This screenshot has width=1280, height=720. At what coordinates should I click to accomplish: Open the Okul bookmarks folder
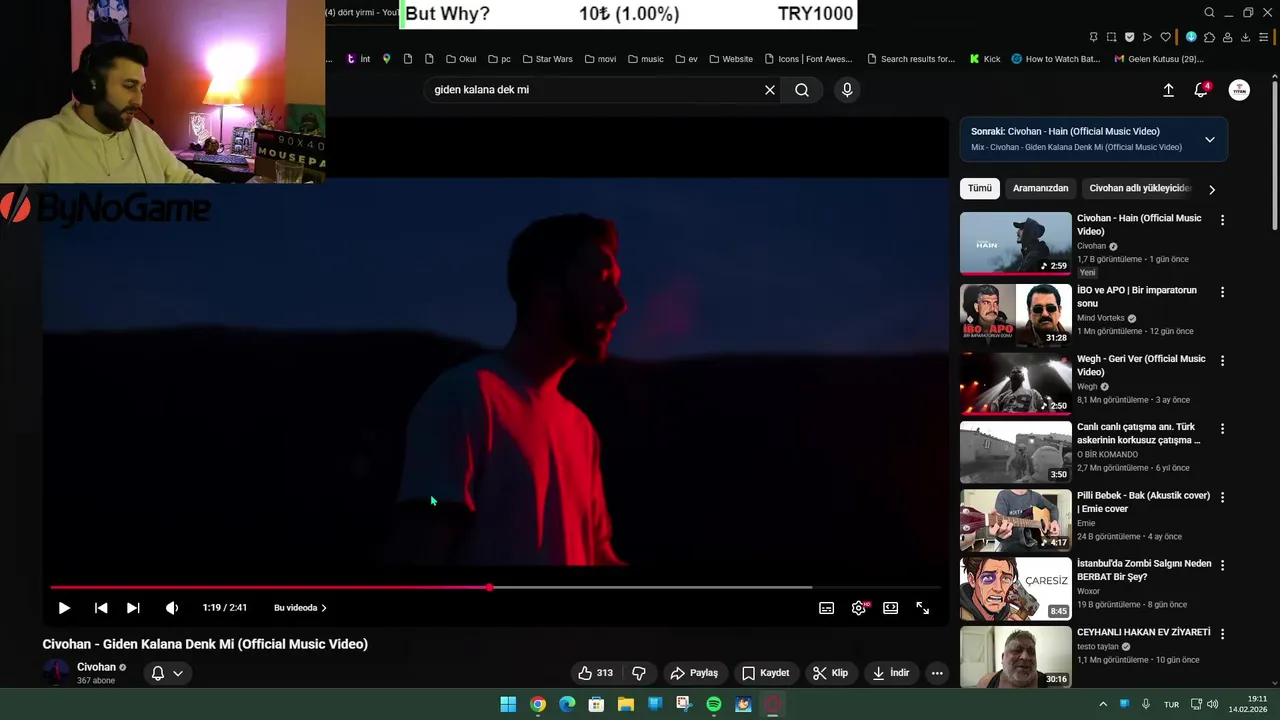pyautogui.click(x=461, y=59)
